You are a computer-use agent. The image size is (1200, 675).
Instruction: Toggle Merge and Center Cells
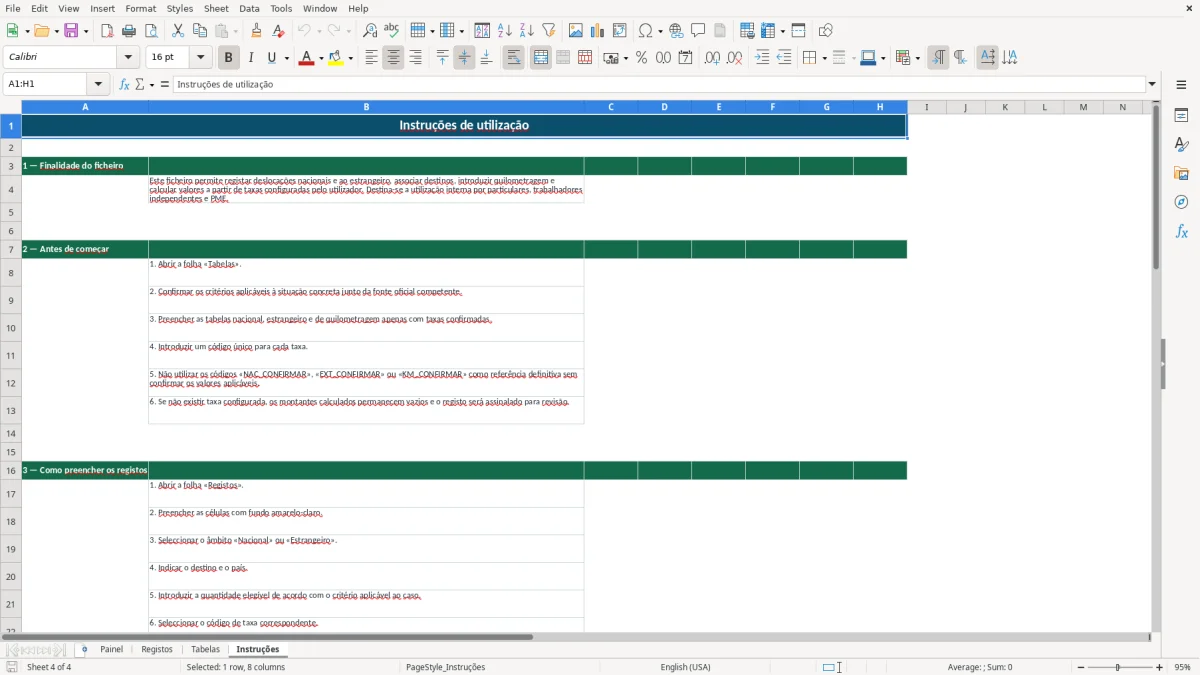pyautogui.click(x=541, y=58)
